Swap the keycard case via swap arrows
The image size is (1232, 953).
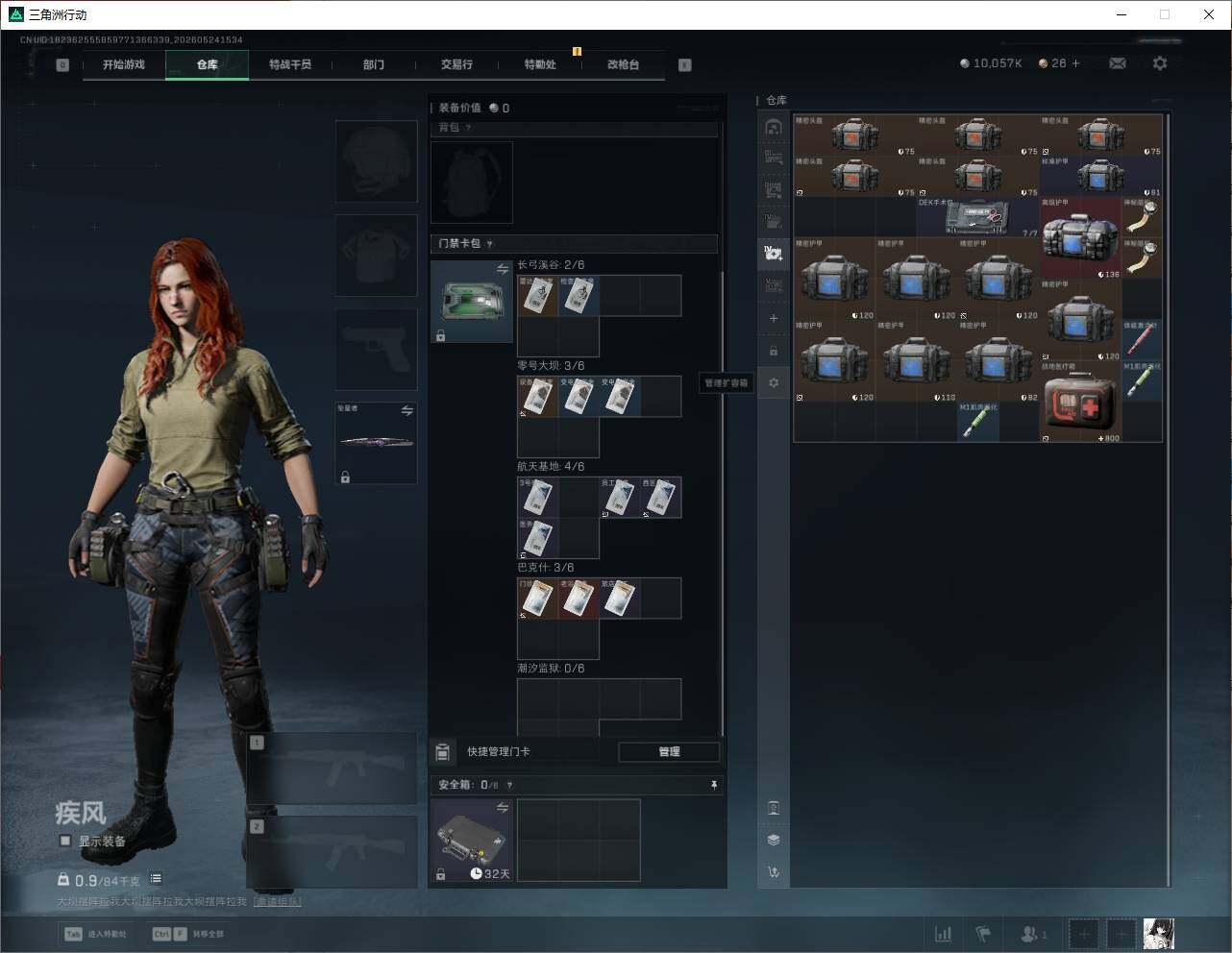[x=502, y=270]
